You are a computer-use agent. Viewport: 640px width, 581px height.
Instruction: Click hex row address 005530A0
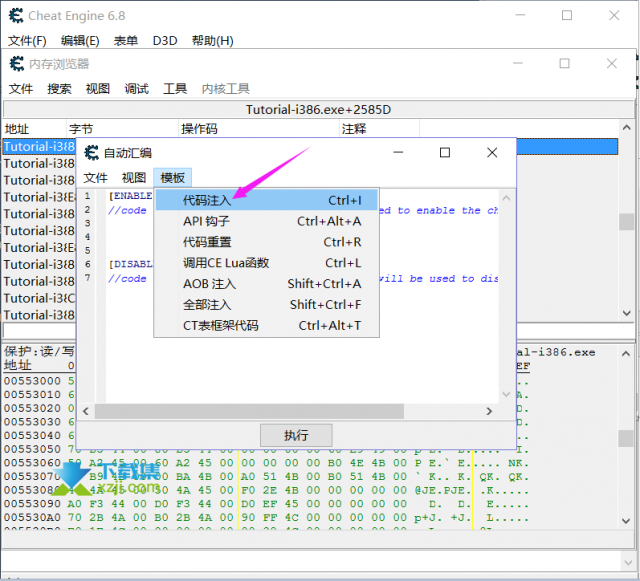(x=32, y=518)
